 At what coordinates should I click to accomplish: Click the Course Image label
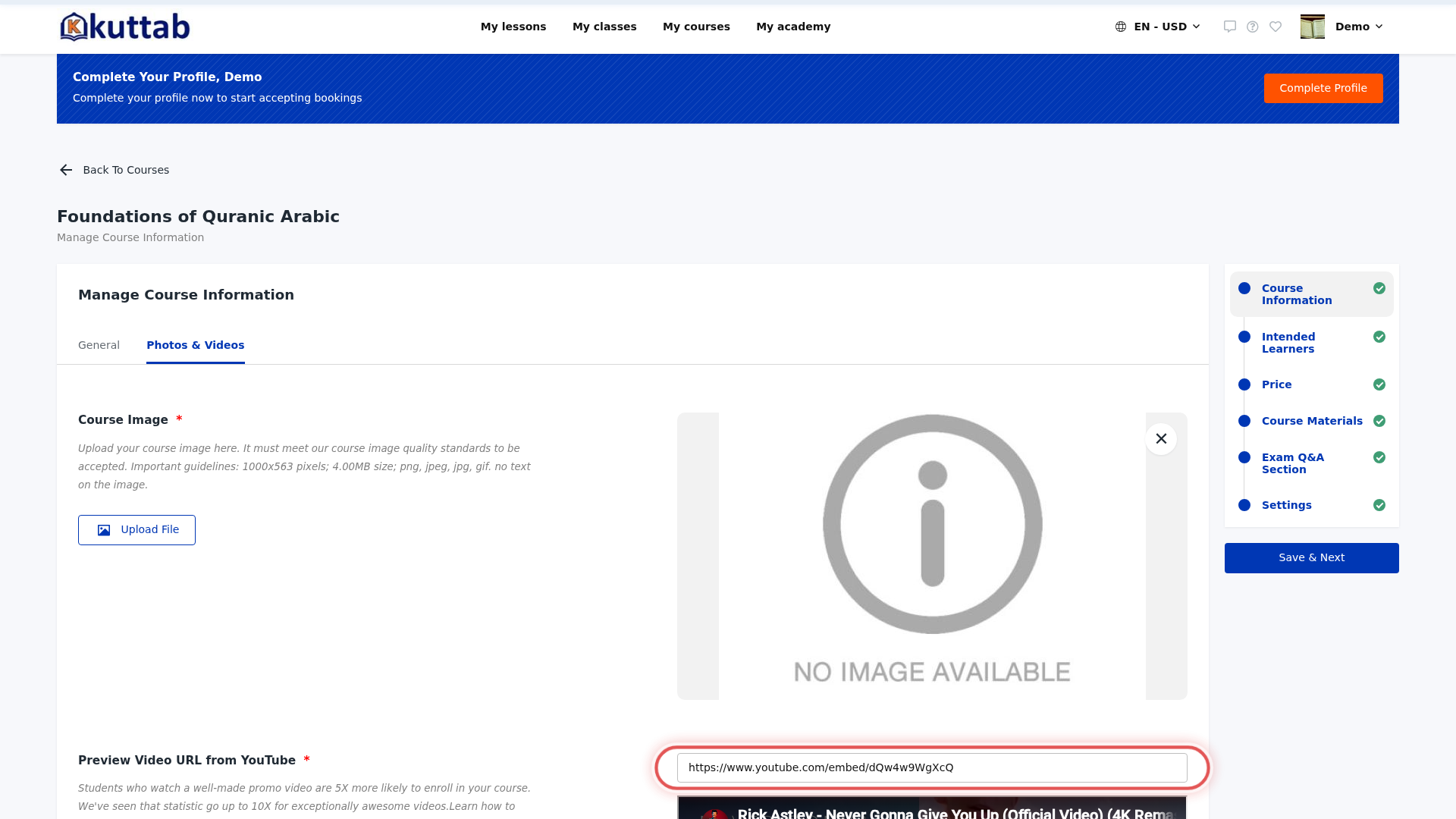(x=123, y=420)
